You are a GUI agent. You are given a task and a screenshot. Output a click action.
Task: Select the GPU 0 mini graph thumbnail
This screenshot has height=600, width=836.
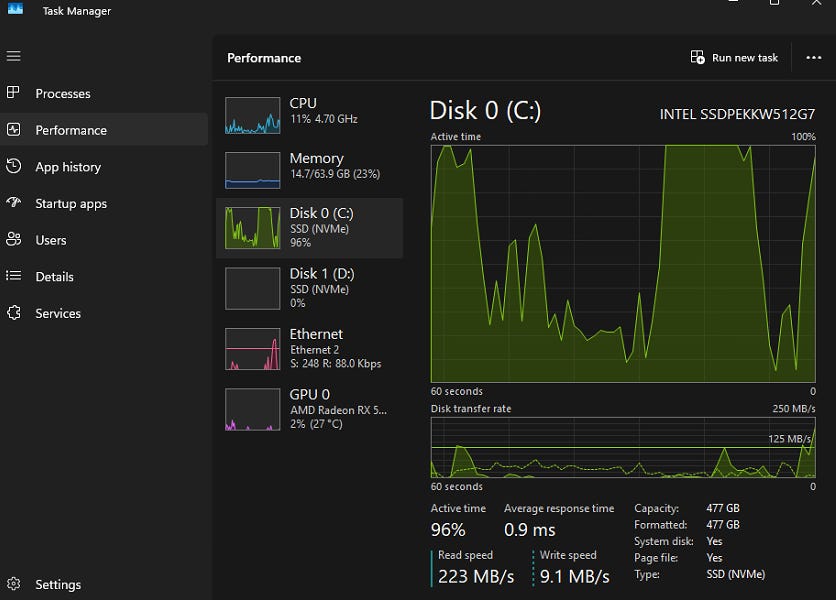pyautogui.click(x=253, y=409)
